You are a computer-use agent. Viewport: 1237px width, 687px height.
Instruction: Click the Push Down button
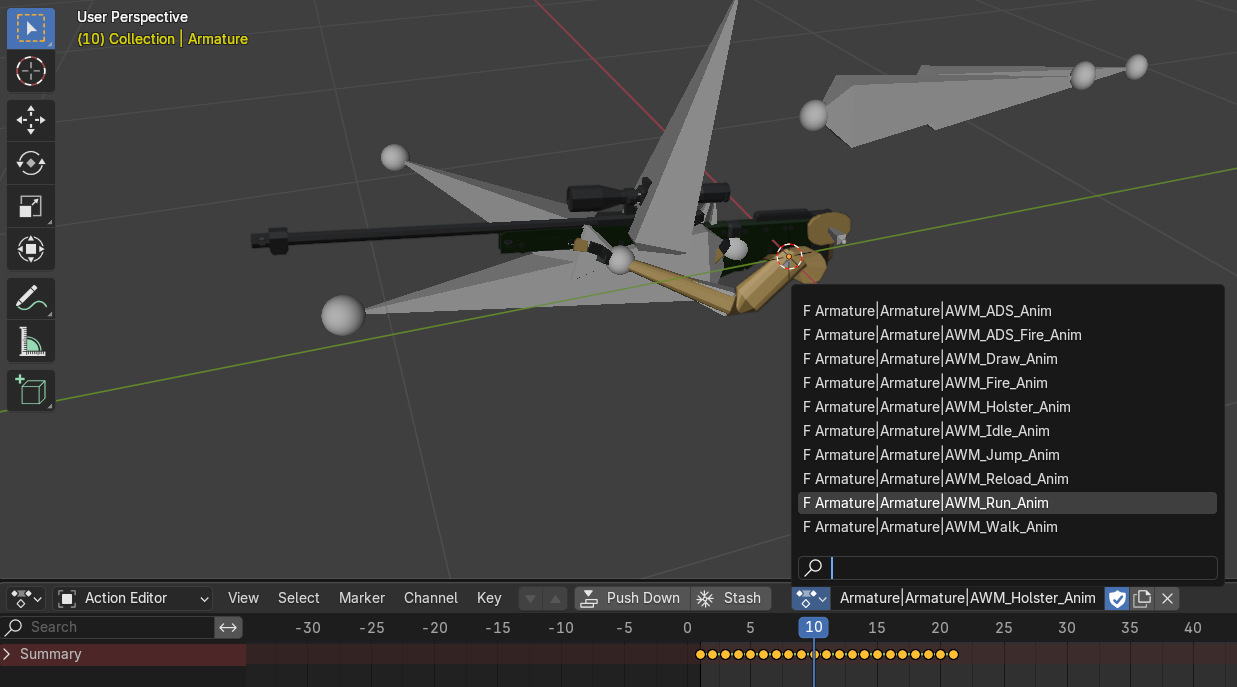tap(631, 598)
